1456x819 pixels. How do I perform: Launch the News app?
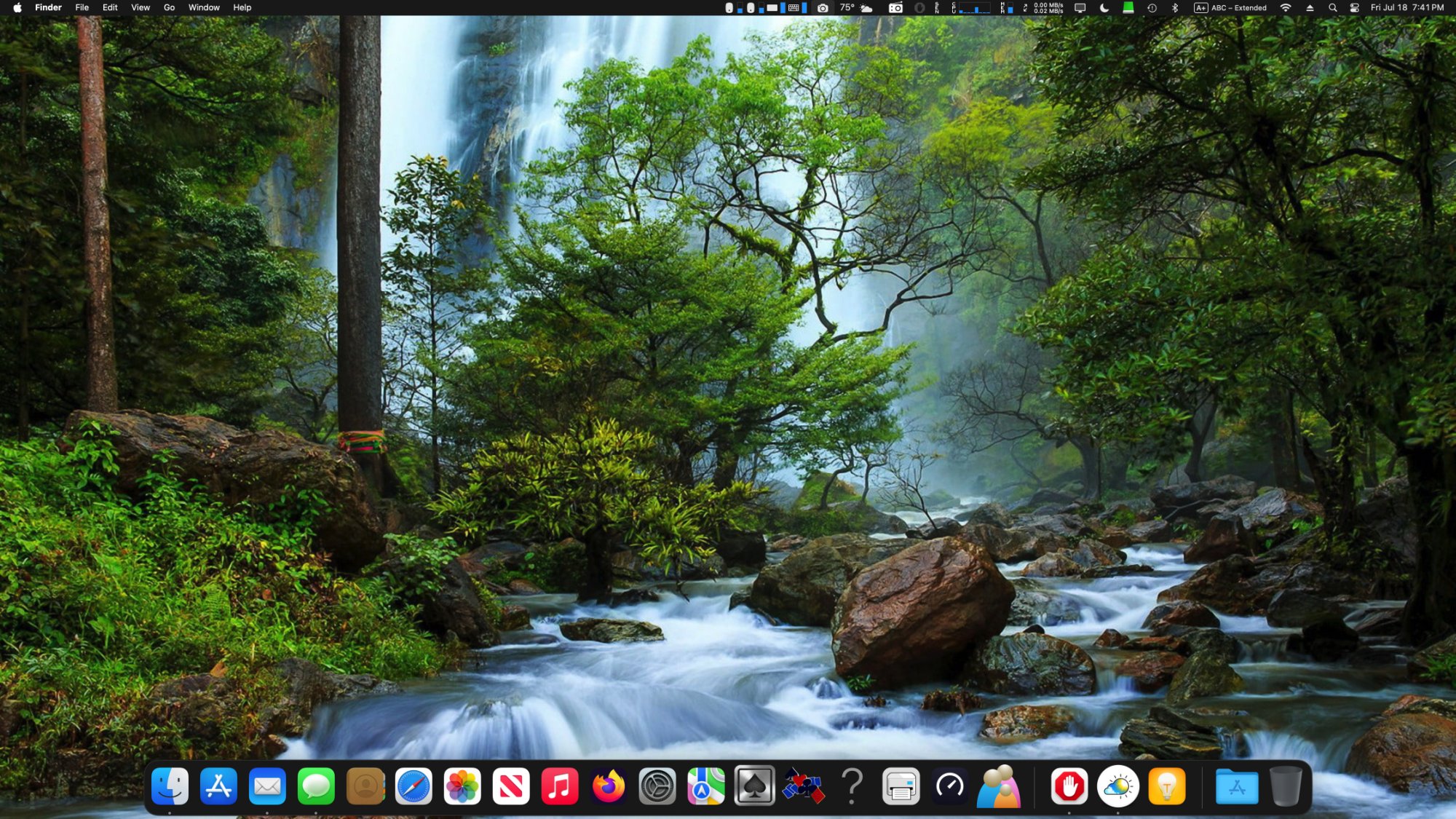pyautogui.click(x=511, y=786)
